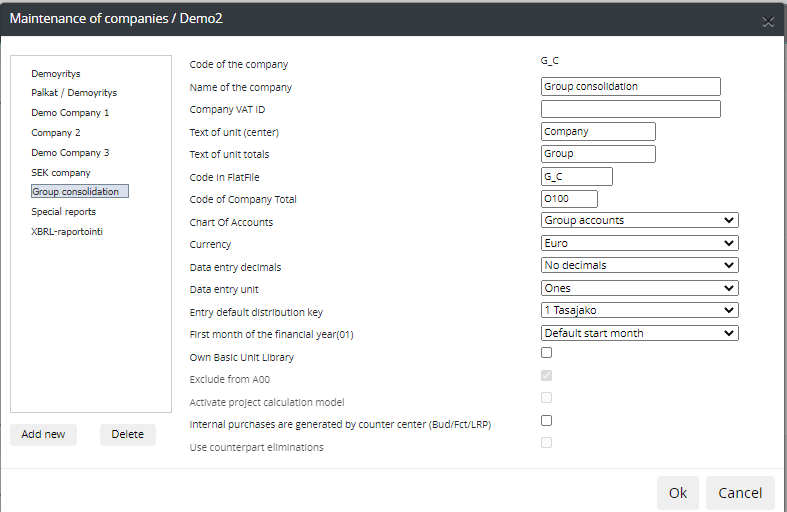The width and height of the screenshot is (787, 512).
Task: Expand the Currency dropdown
Action: [639, 243]
